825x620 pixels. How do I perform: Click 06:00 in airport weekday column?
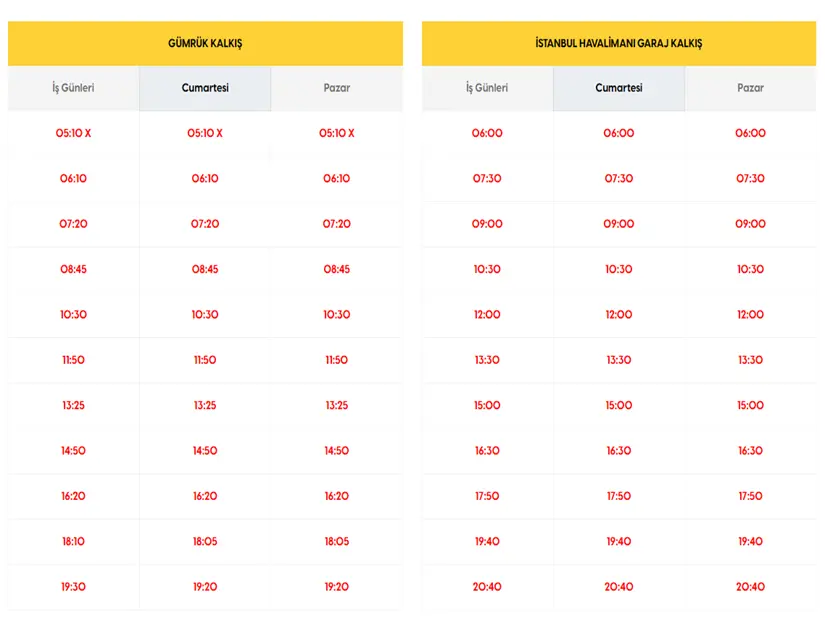(487, 133)
